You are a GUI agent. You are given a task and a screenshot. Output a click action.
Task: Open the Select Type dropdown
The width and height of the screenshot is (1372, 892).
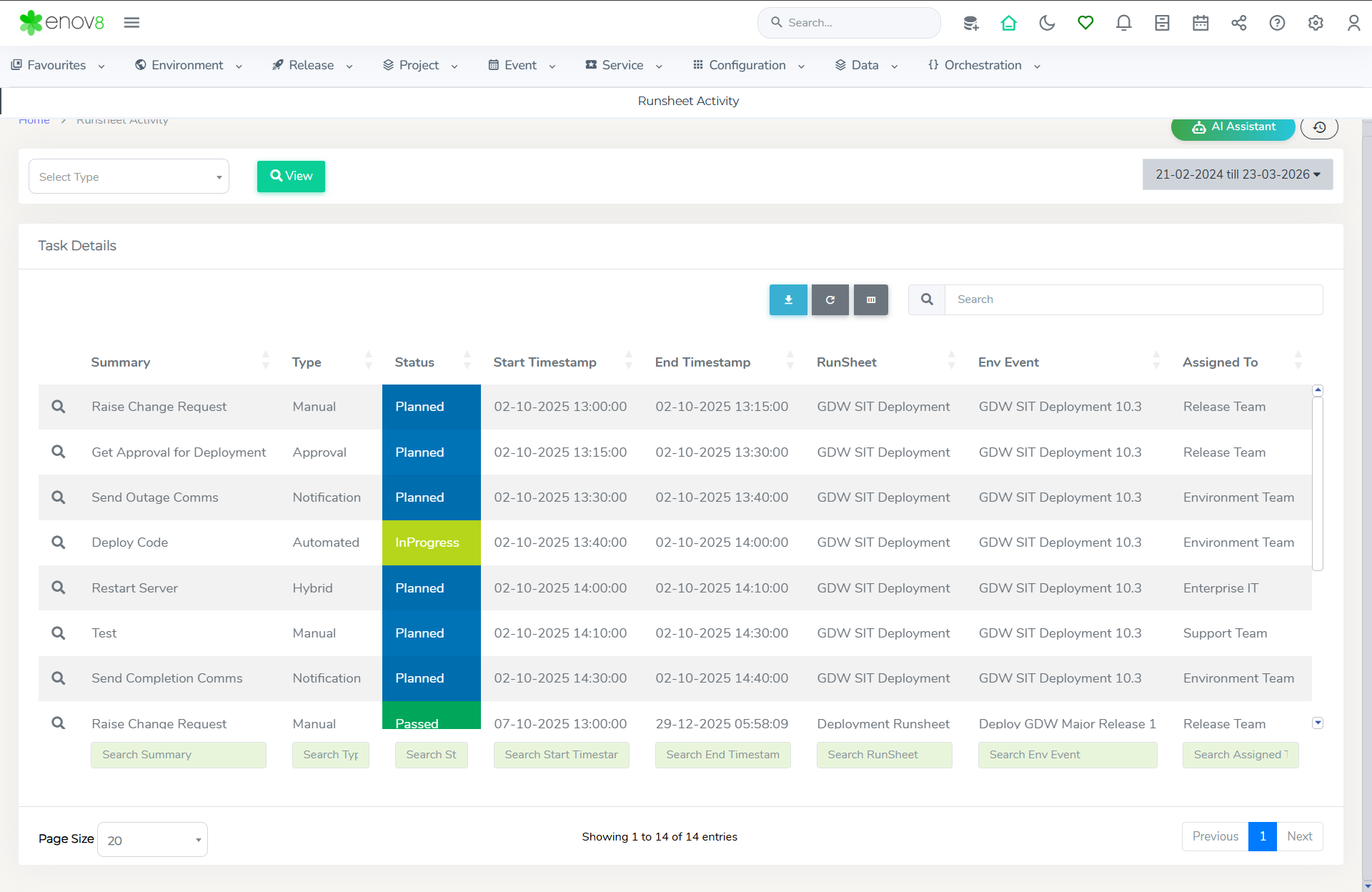[129, 177]
